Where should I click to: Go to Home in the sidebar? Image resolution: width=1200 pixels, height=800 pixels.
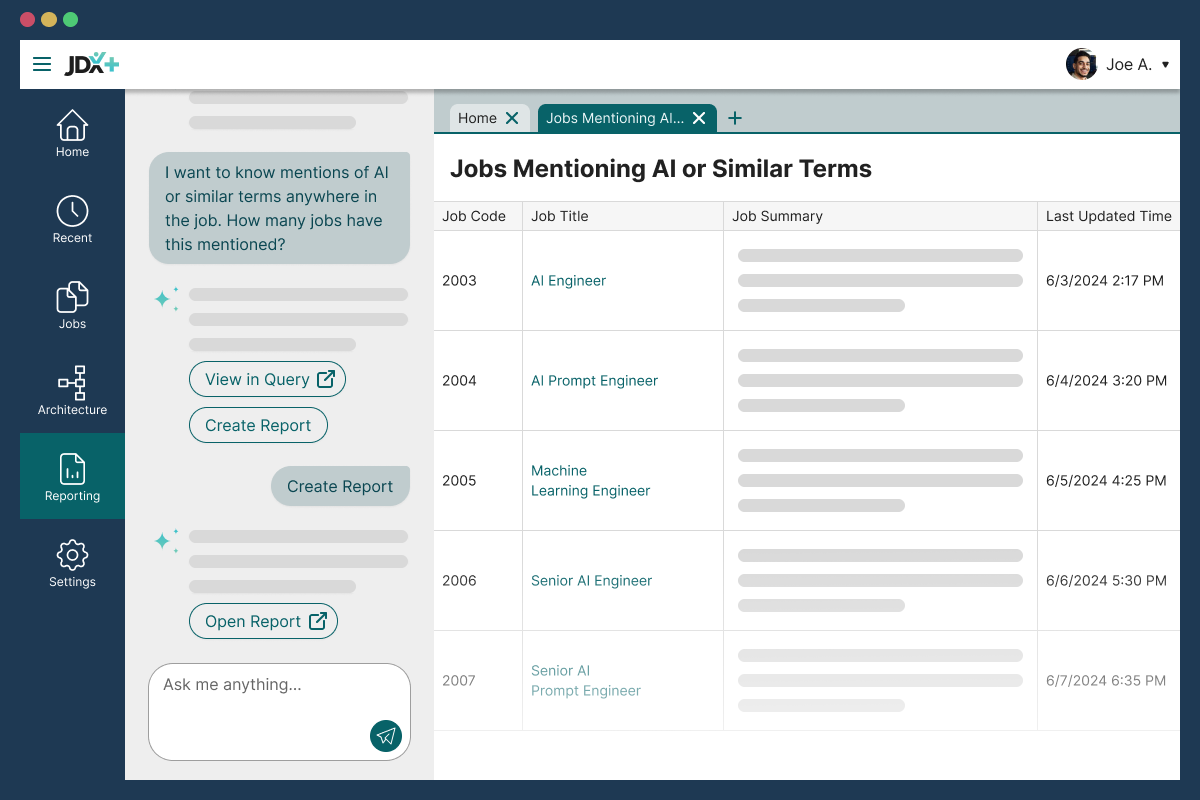(72, 134)
